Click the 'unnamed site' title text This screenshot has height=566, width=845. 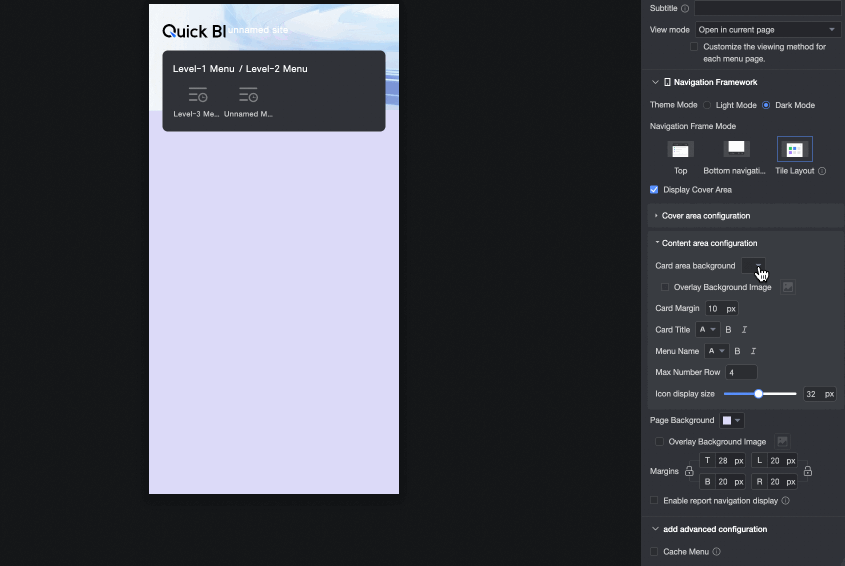258,30
